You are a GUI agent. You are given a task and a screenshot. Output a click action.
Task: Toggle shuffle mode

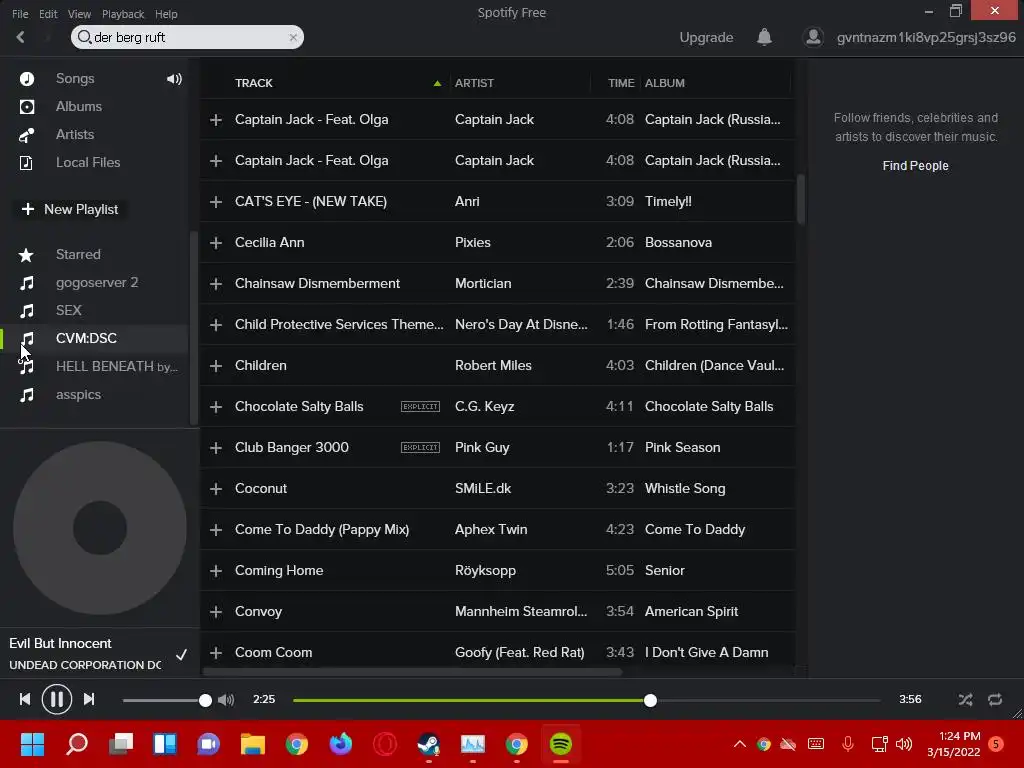[x=965, y=699]
